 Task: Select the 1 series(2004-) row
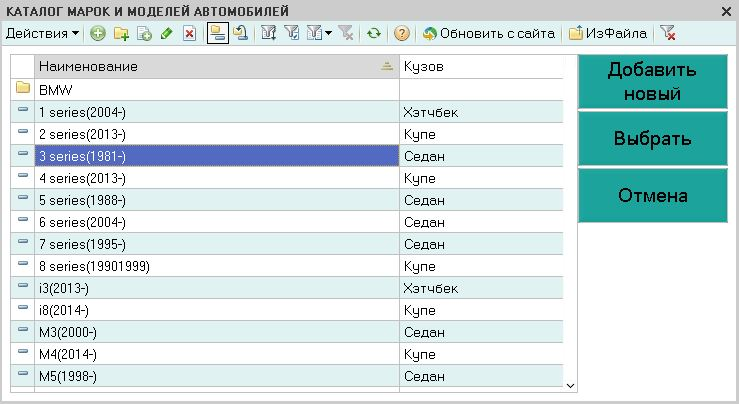[x=287, y=112]
